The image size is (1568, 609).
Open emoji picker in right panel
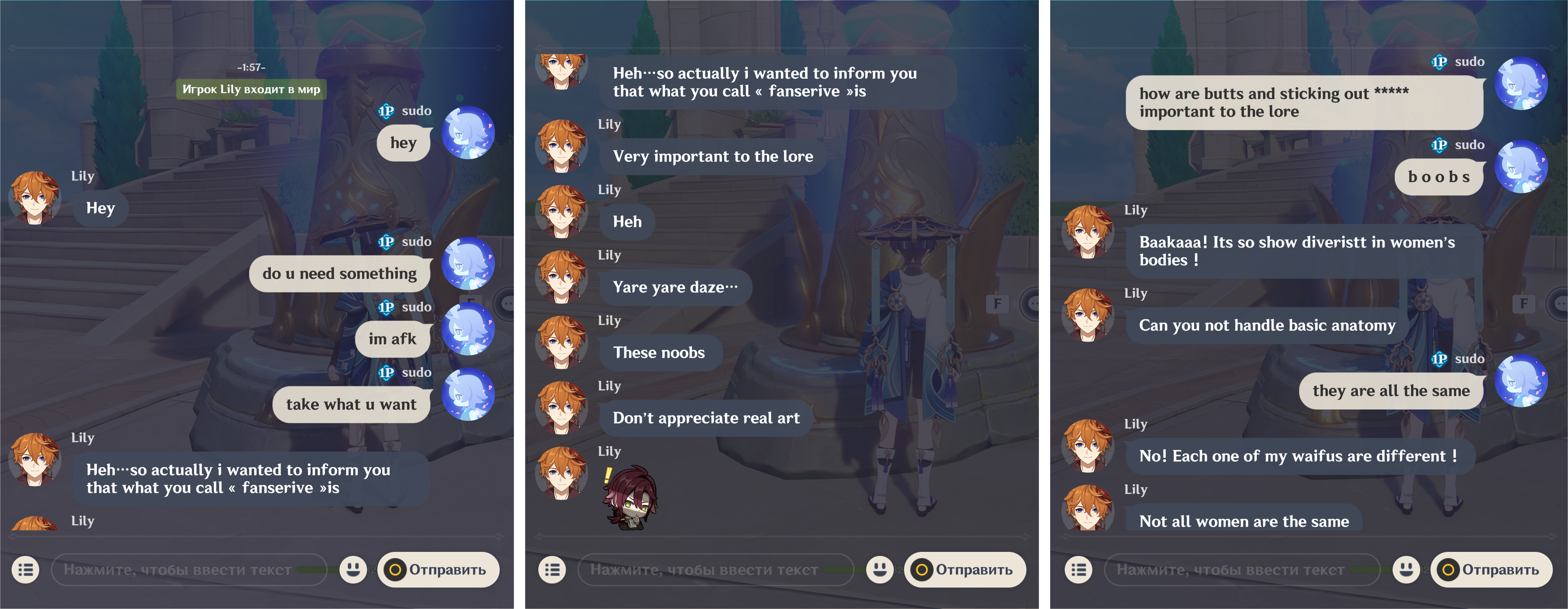(1406, 570)
